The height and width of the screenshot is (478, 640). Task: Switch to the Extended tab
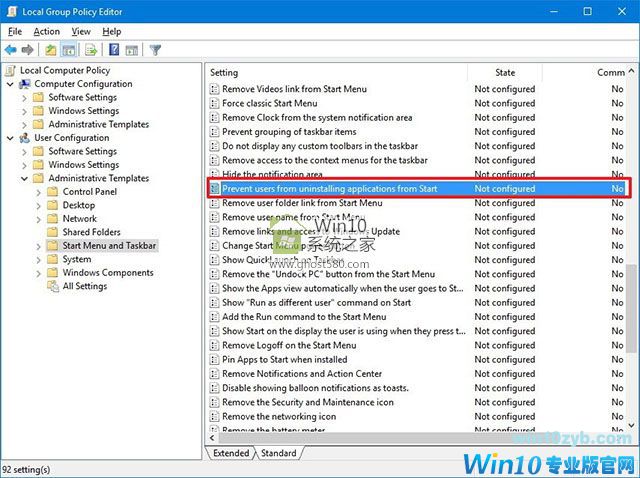pos(231,453)
